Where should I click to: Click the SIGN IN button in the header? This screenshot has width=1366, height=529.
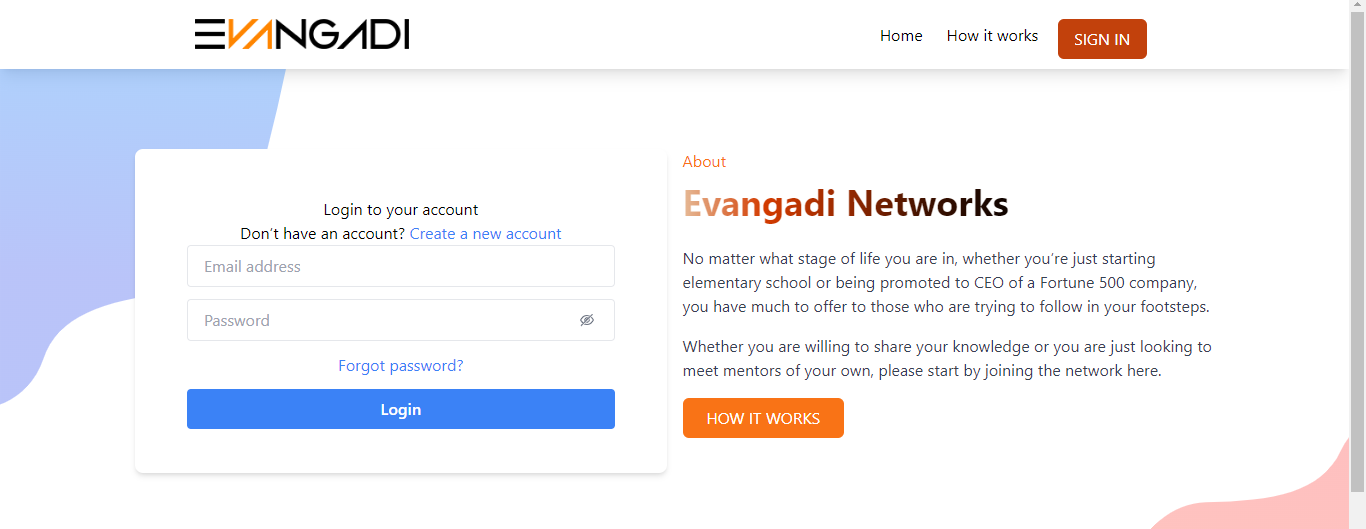pyautogui.click(x=1102, y=39)
